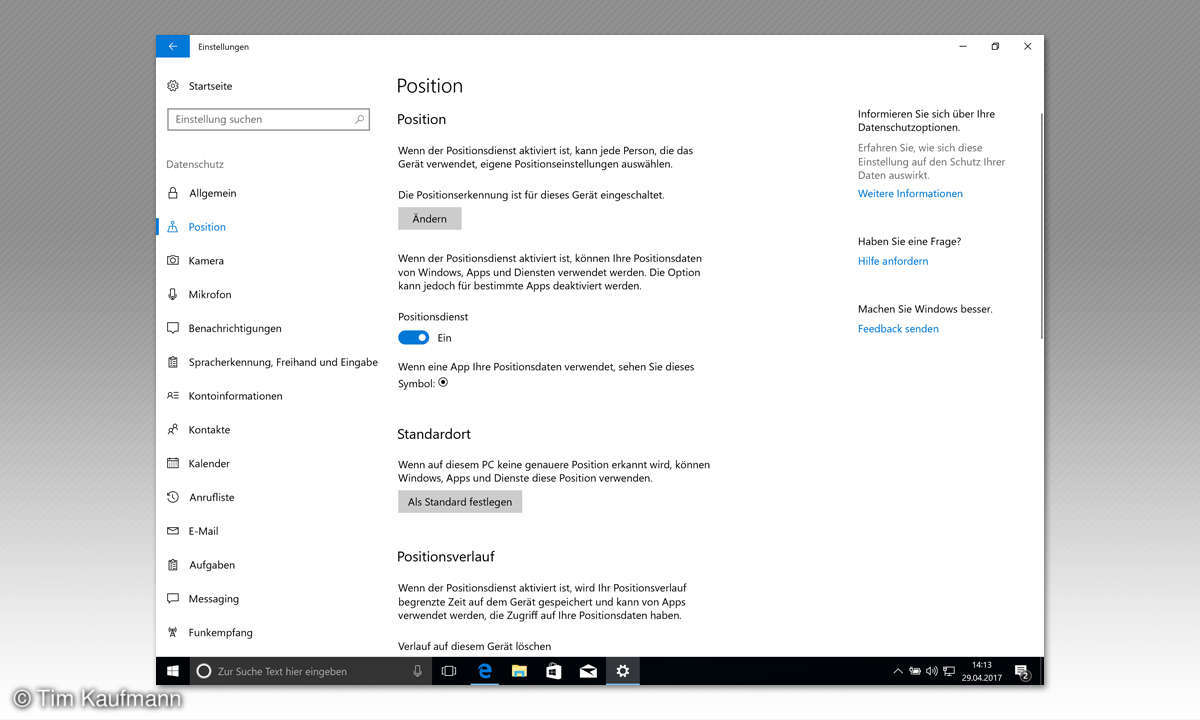The height and width of the screenshot is (720, 1200).
Task: Open Benachrichtigungen settings
Action: 235,328
